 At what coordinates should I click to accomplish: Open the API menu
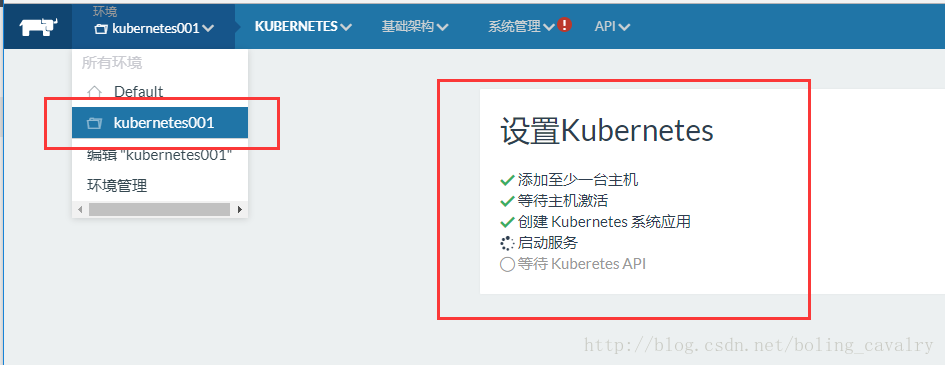pyautogui.click(x=612, y=27)
